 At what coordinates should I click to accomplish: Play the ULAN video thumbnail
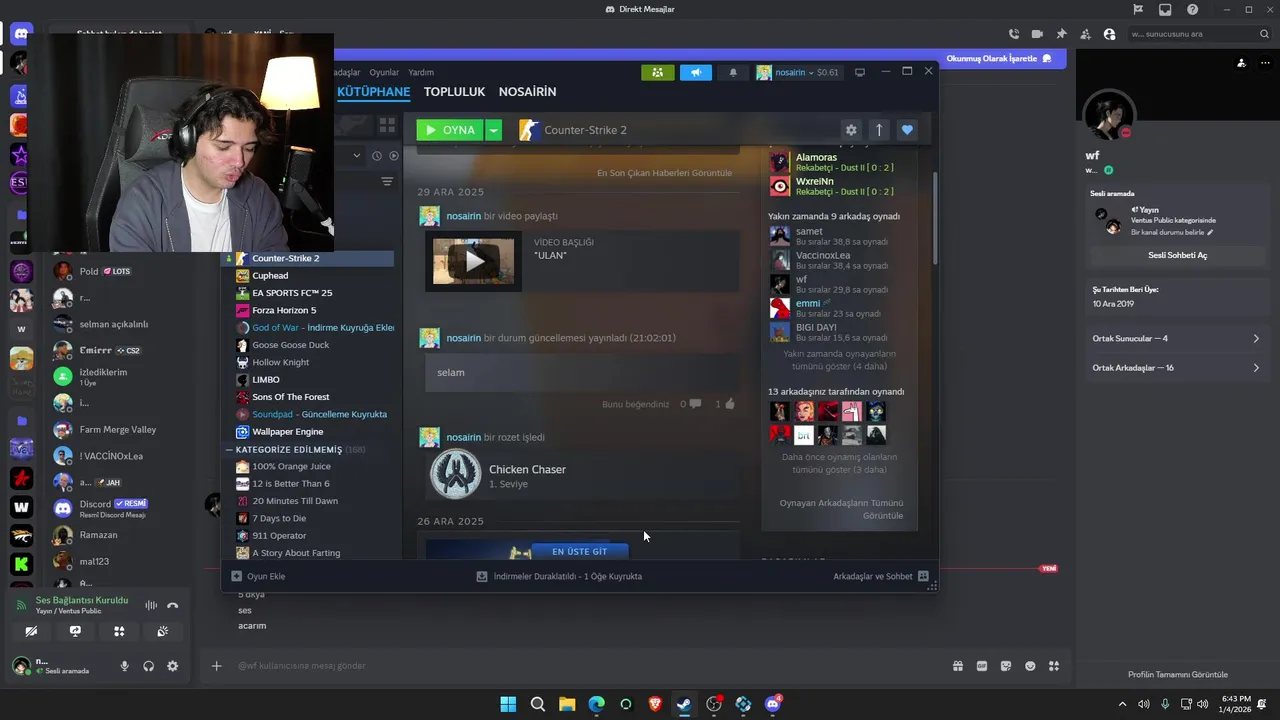tap(474, 261)
